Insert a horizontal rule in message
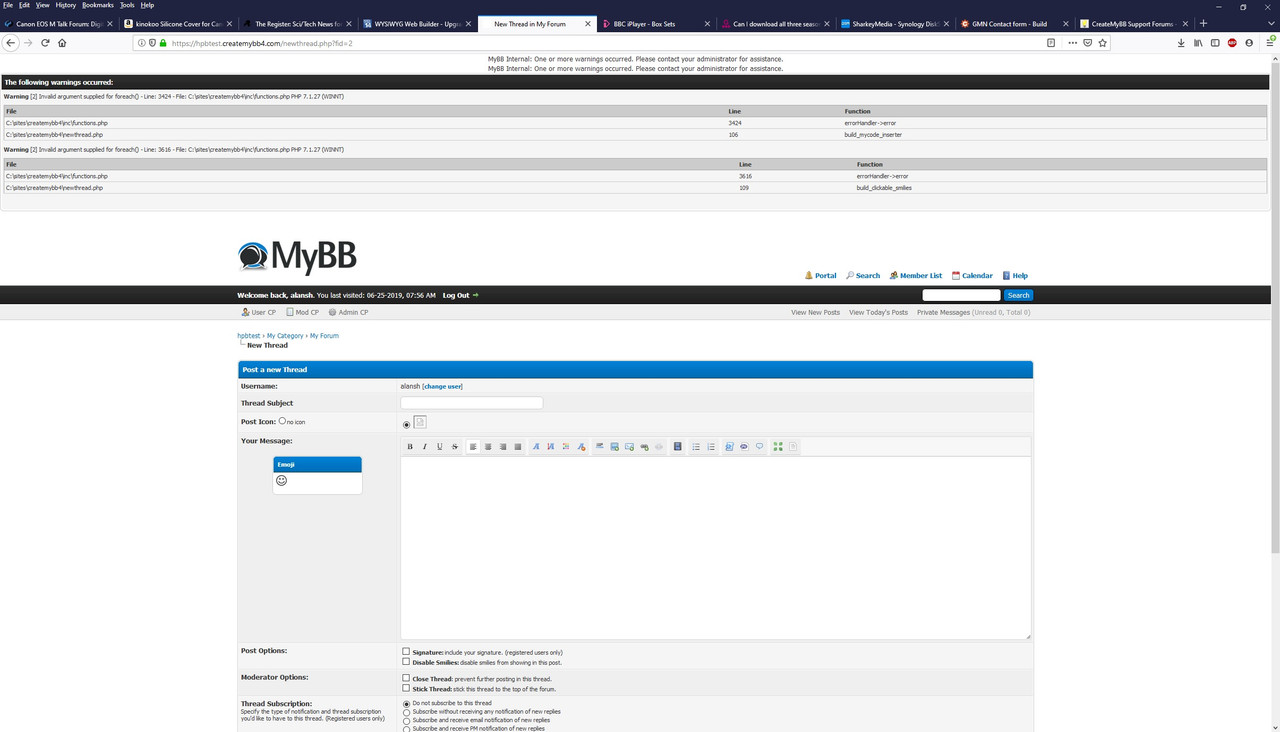Viewport: 1280px width, 732px height. 600,446
